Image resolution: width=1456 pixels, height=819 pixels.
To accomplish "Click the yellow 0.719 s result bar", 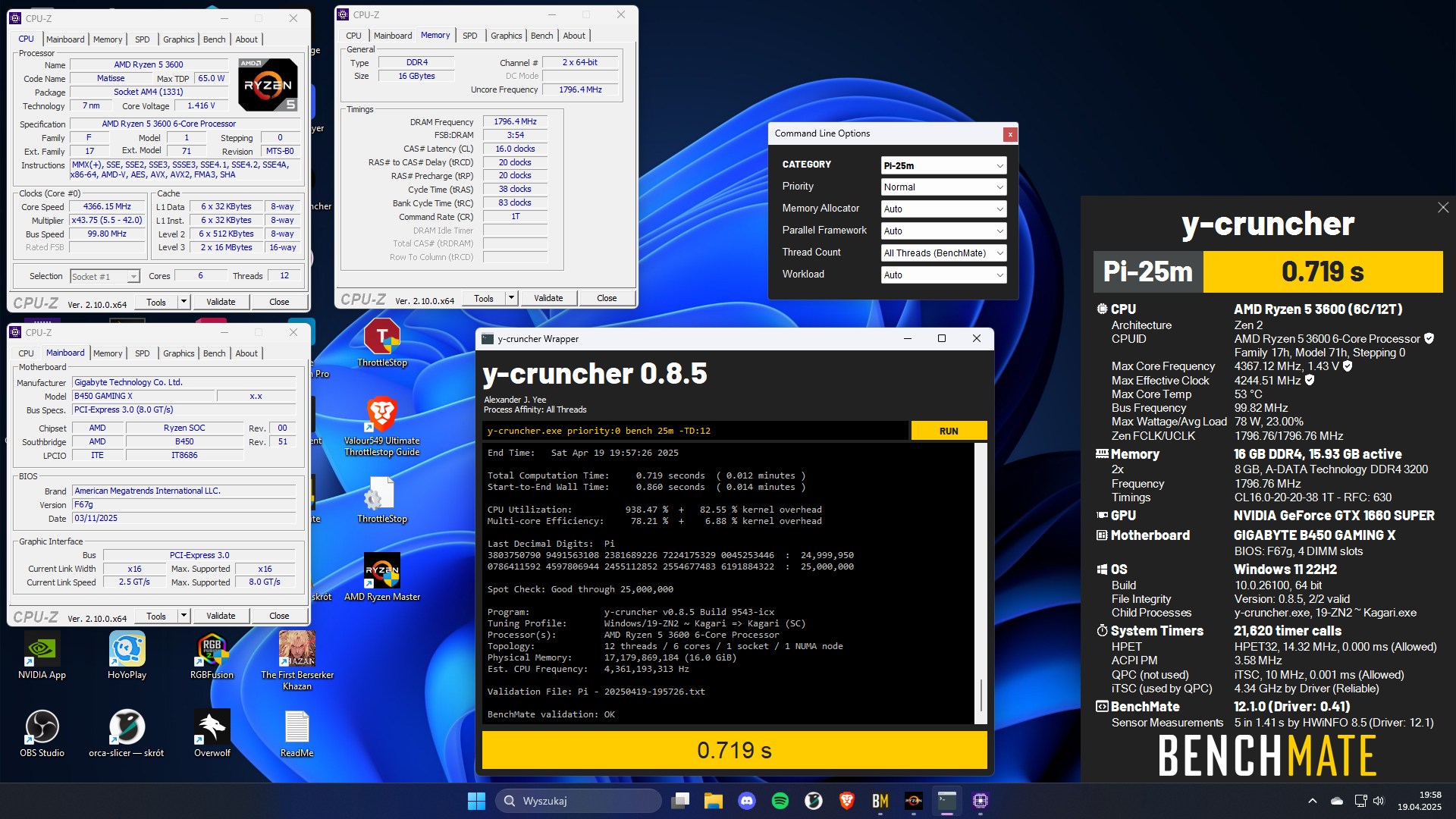I will pyautogui.click(x=734, y=750).
